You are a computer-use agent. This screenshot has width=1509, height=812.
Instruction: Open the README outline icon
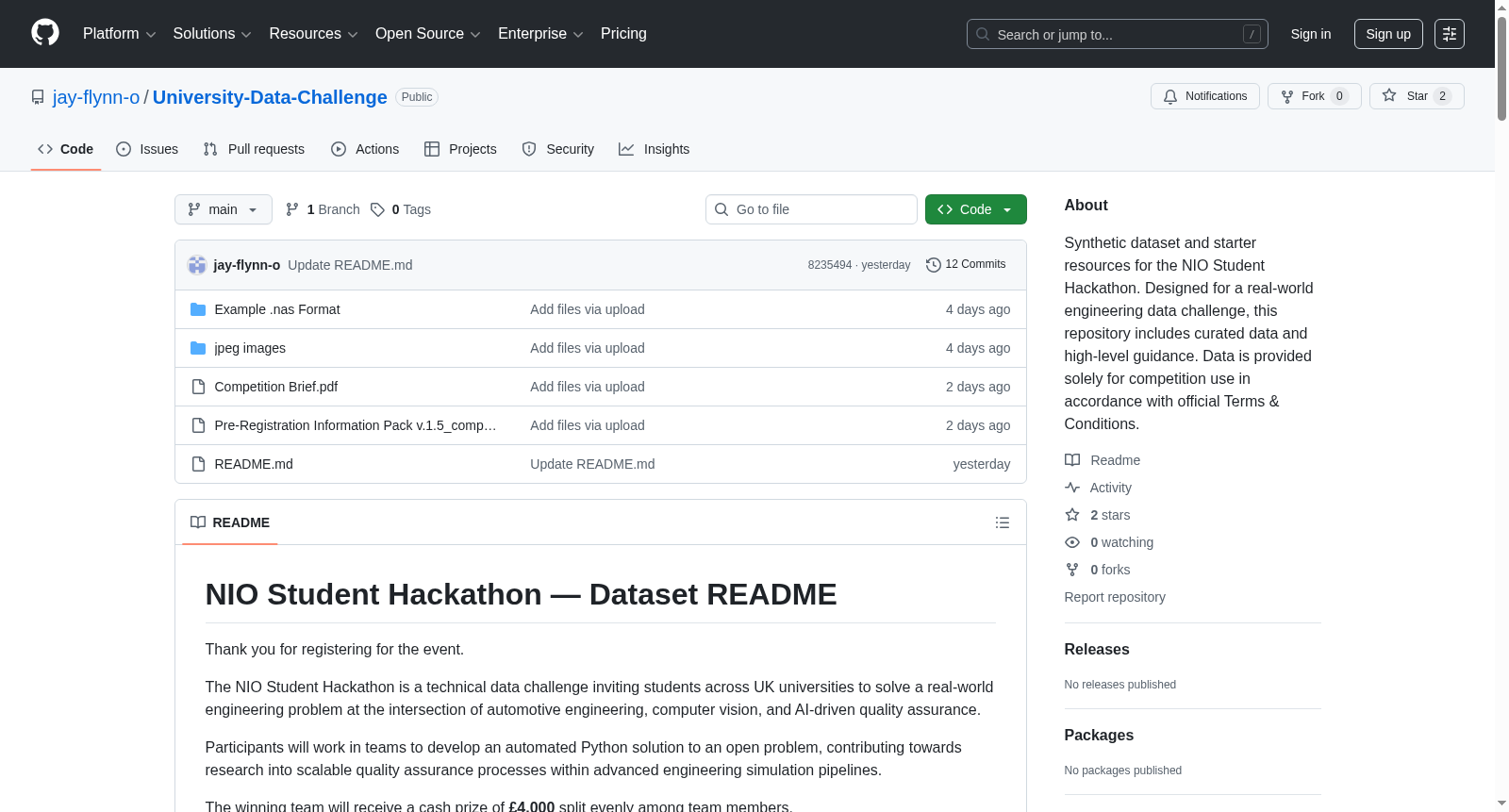1003,522
